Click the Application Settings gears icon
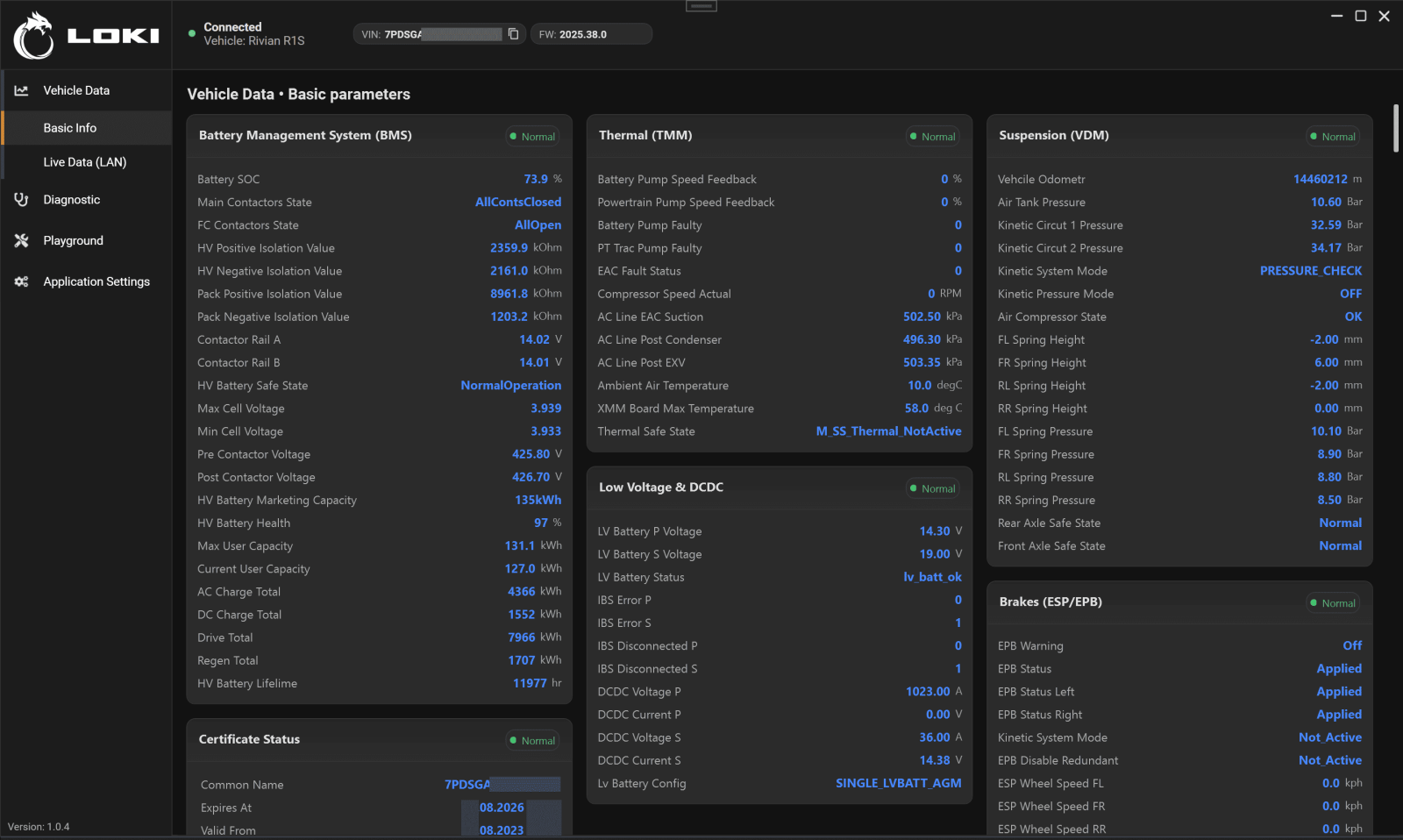 pos(22,281)
